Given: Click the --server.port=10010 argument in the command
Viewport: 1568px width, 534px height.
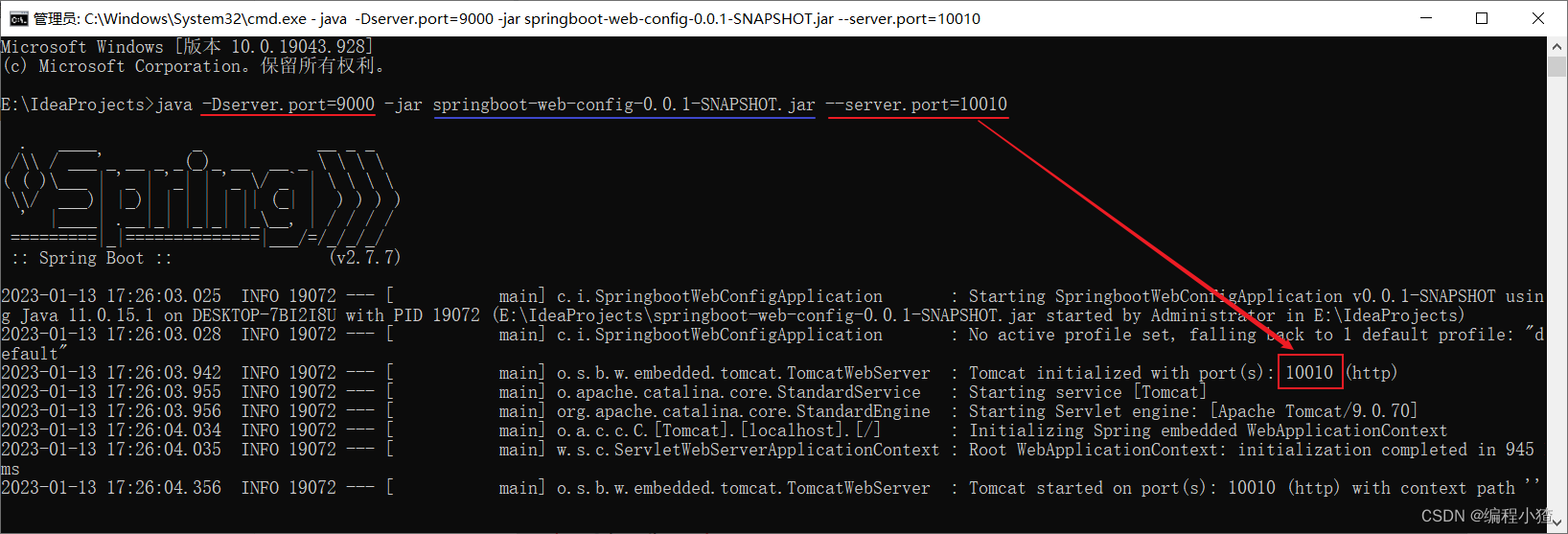Looking at the screenshot, I should 916,104.
